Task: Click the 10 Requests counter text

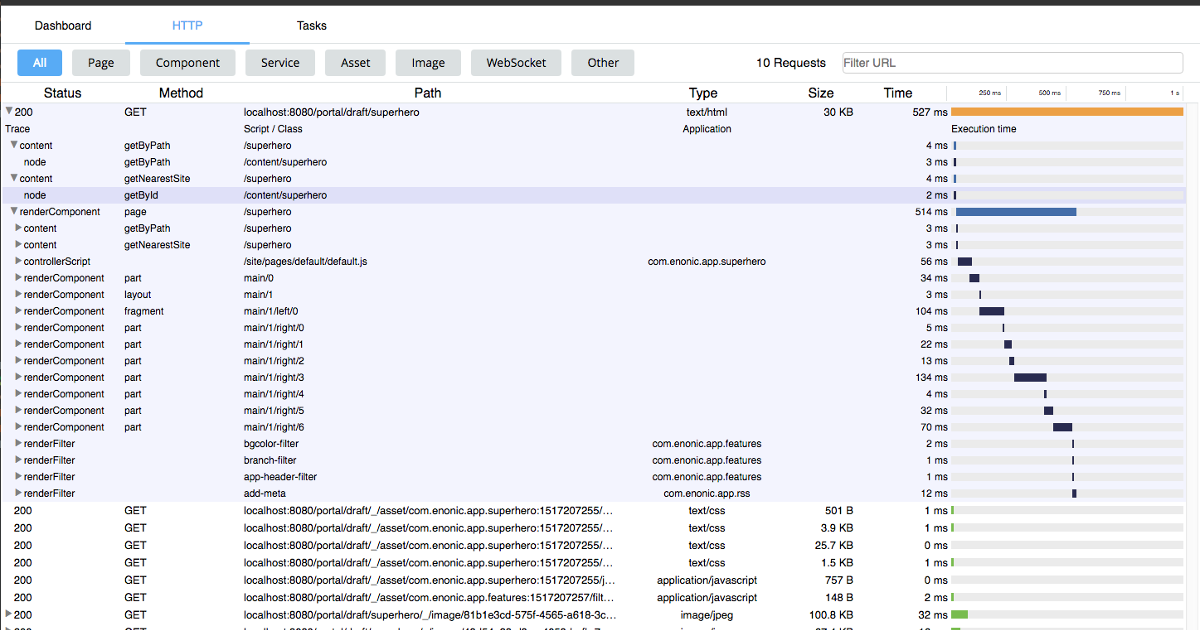Action: pos(791,63)
